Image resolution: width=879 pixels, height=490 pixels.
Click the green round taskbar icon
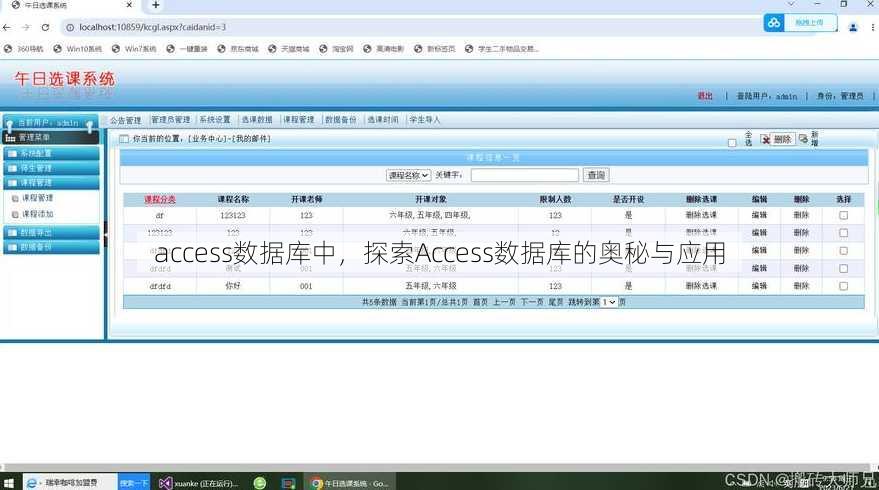(260, 483)
